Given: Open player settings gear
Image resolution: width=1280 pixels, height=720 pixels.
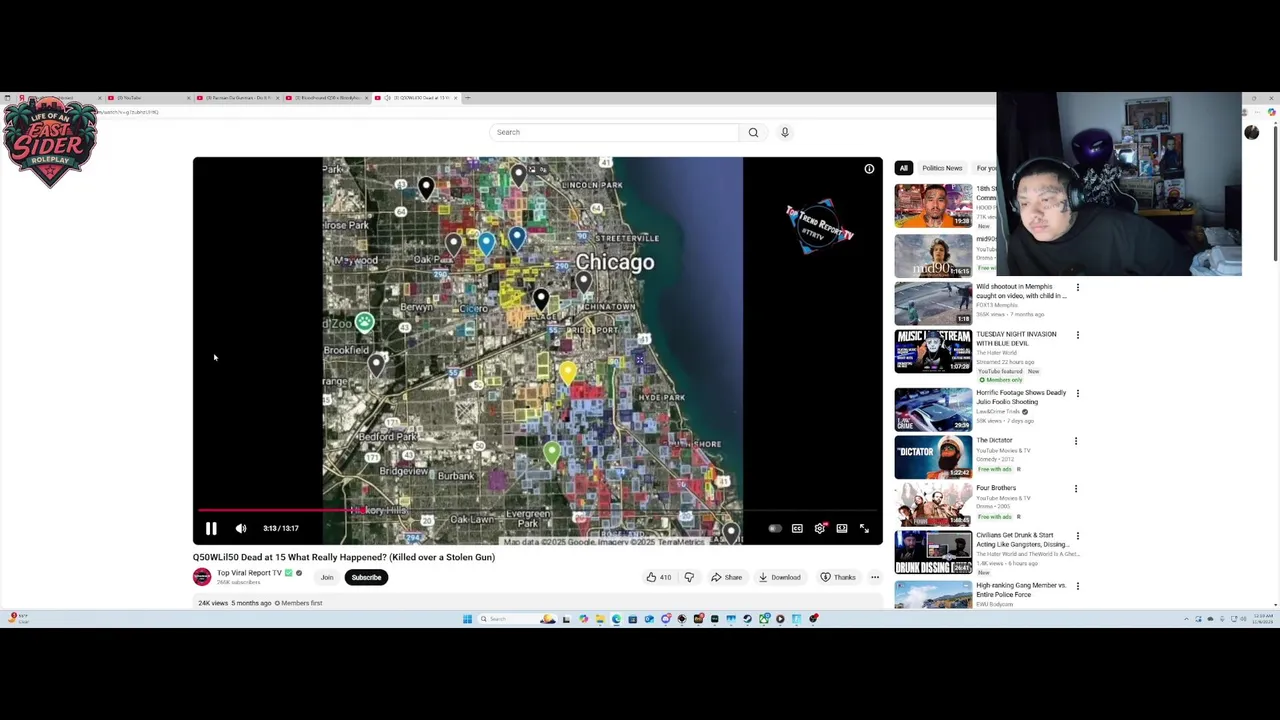Looking at the screenshot, I should 820,528.
